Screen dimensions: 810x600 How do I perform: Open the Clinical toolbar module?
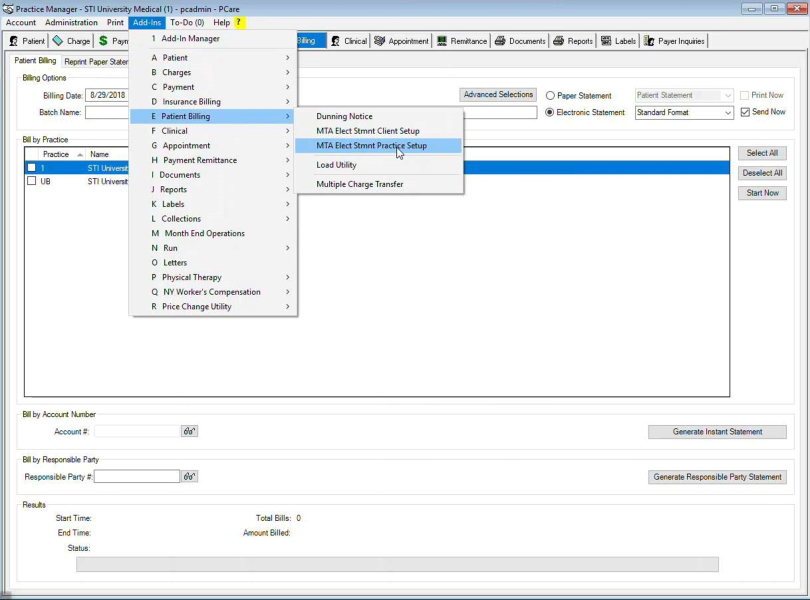[x=349, y=41]
